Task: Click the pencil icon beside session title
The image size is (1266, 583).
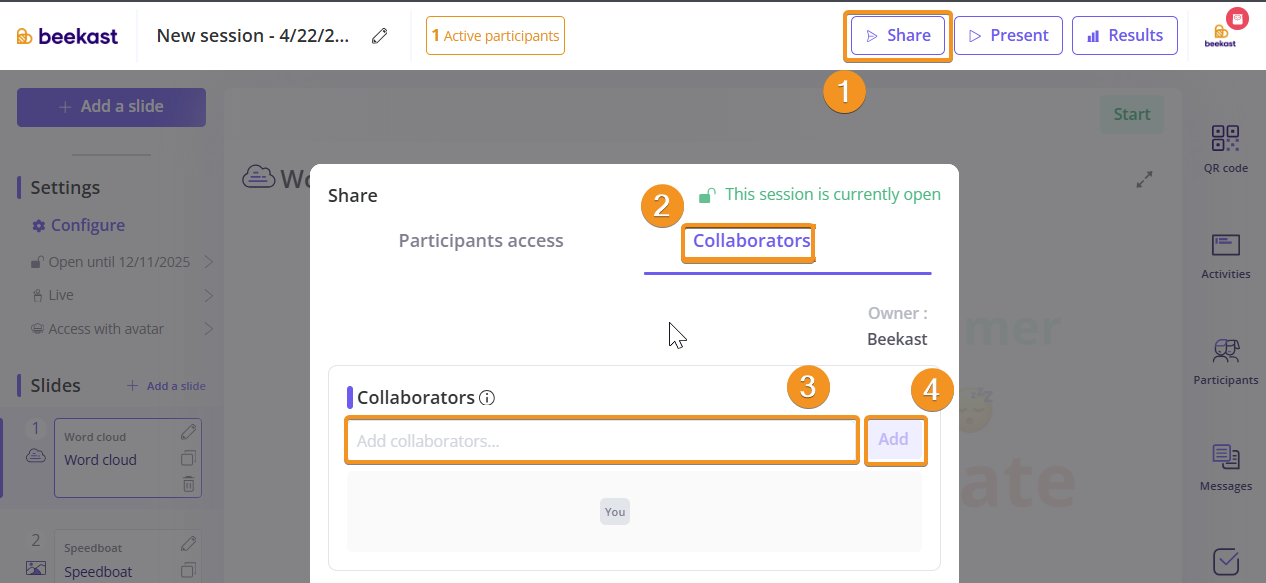Action: coord(379,36)
